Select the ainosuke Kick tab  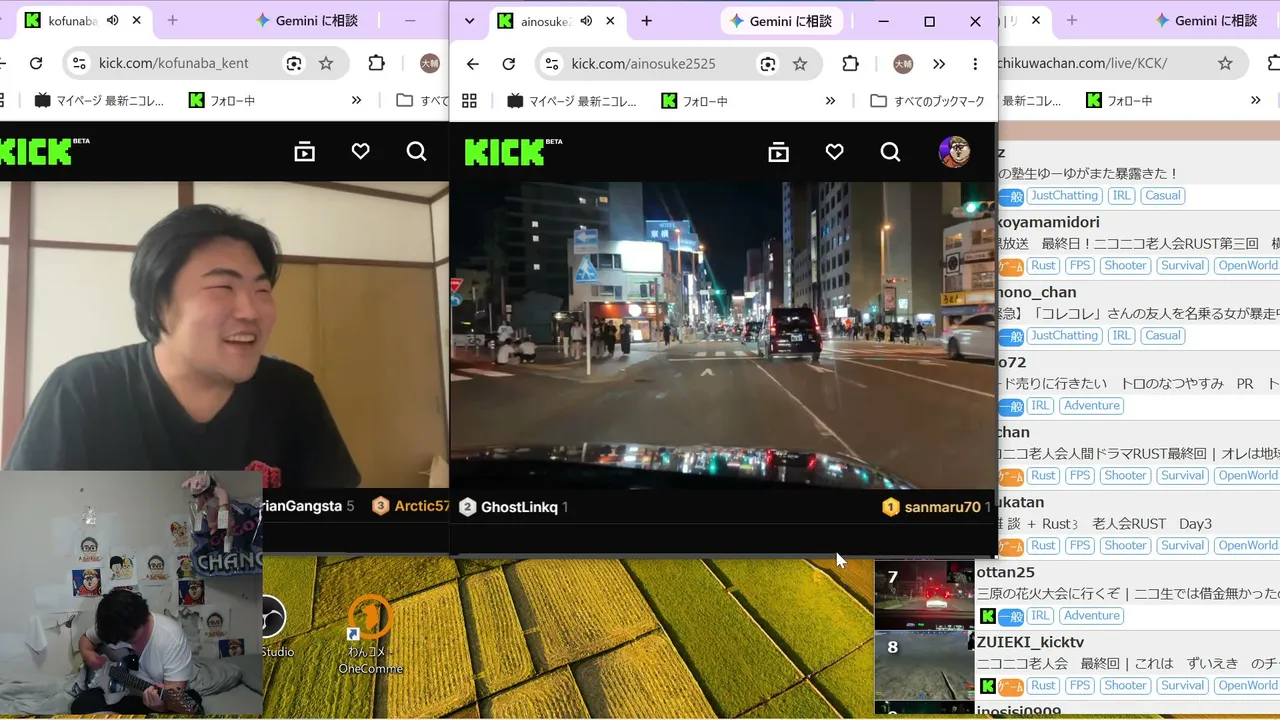coord(557,21)
